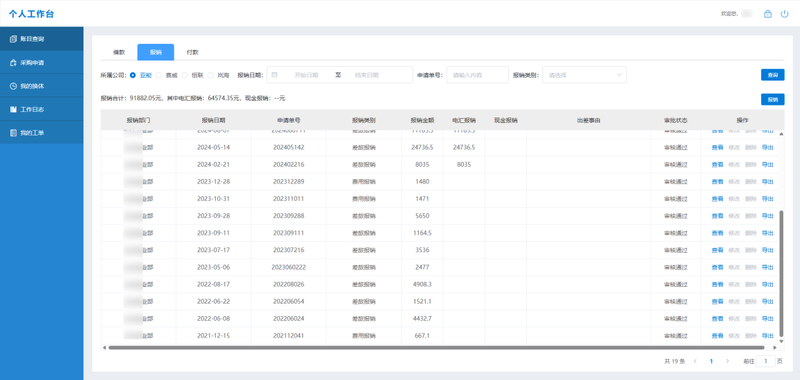Switch to the 报销 tab
The width and height of the screenshot is (800, 380).
click(x=156, y=52)
